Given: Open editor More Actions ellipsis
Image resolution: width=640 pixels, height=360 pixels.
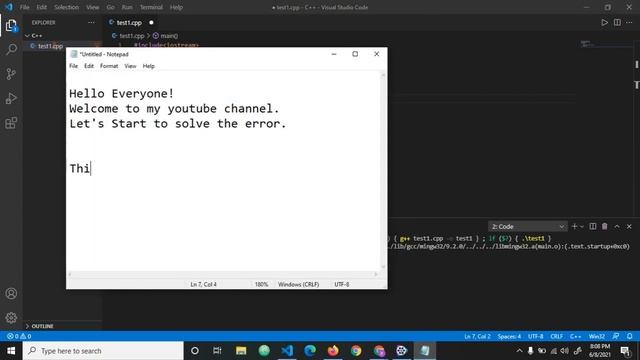Looking at the screenshot, I should pos(629,22).
